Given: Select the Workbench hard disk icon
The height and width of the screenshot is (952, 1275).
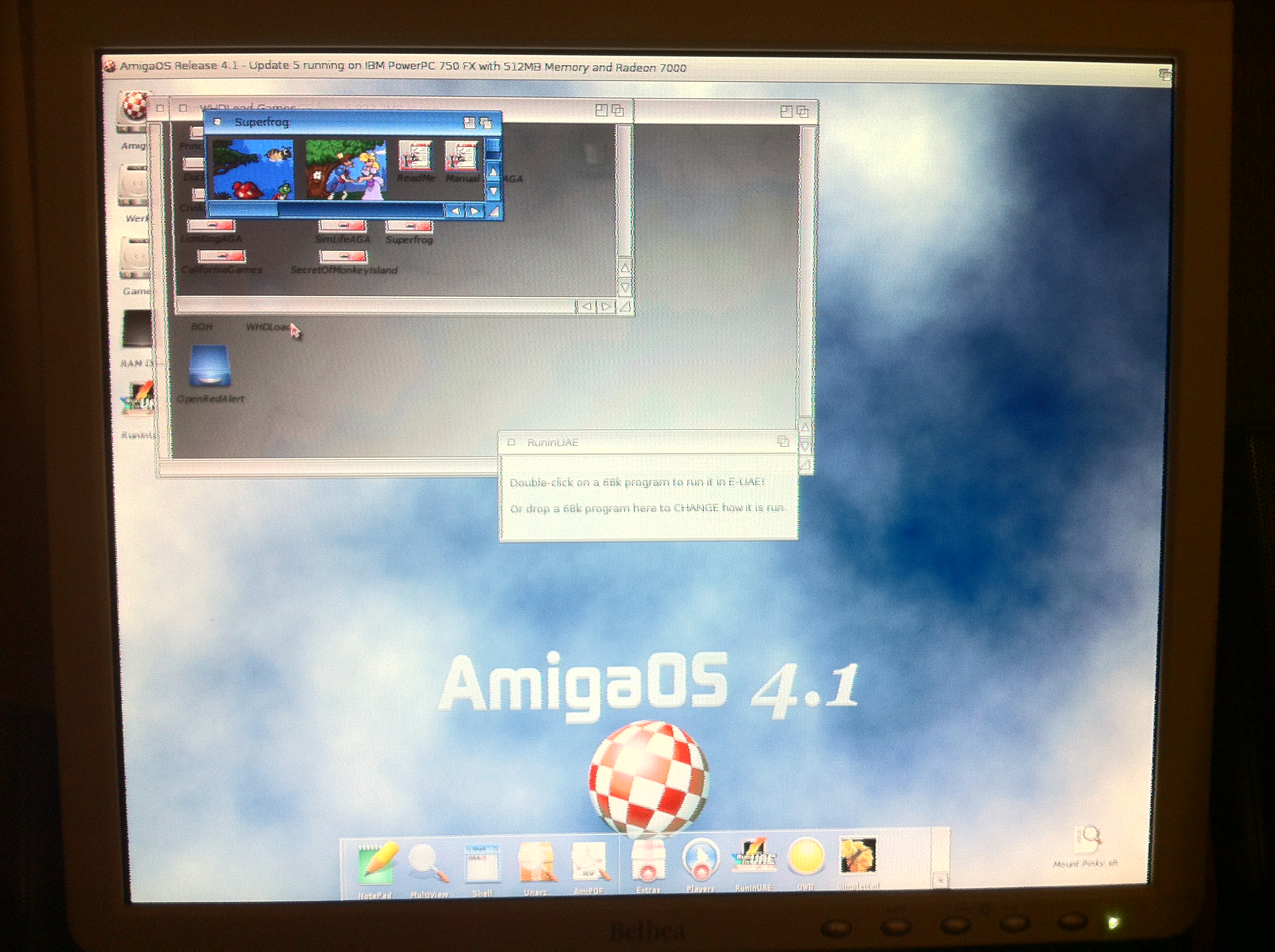Looking at the screenshot, I should tap(134, 185).
